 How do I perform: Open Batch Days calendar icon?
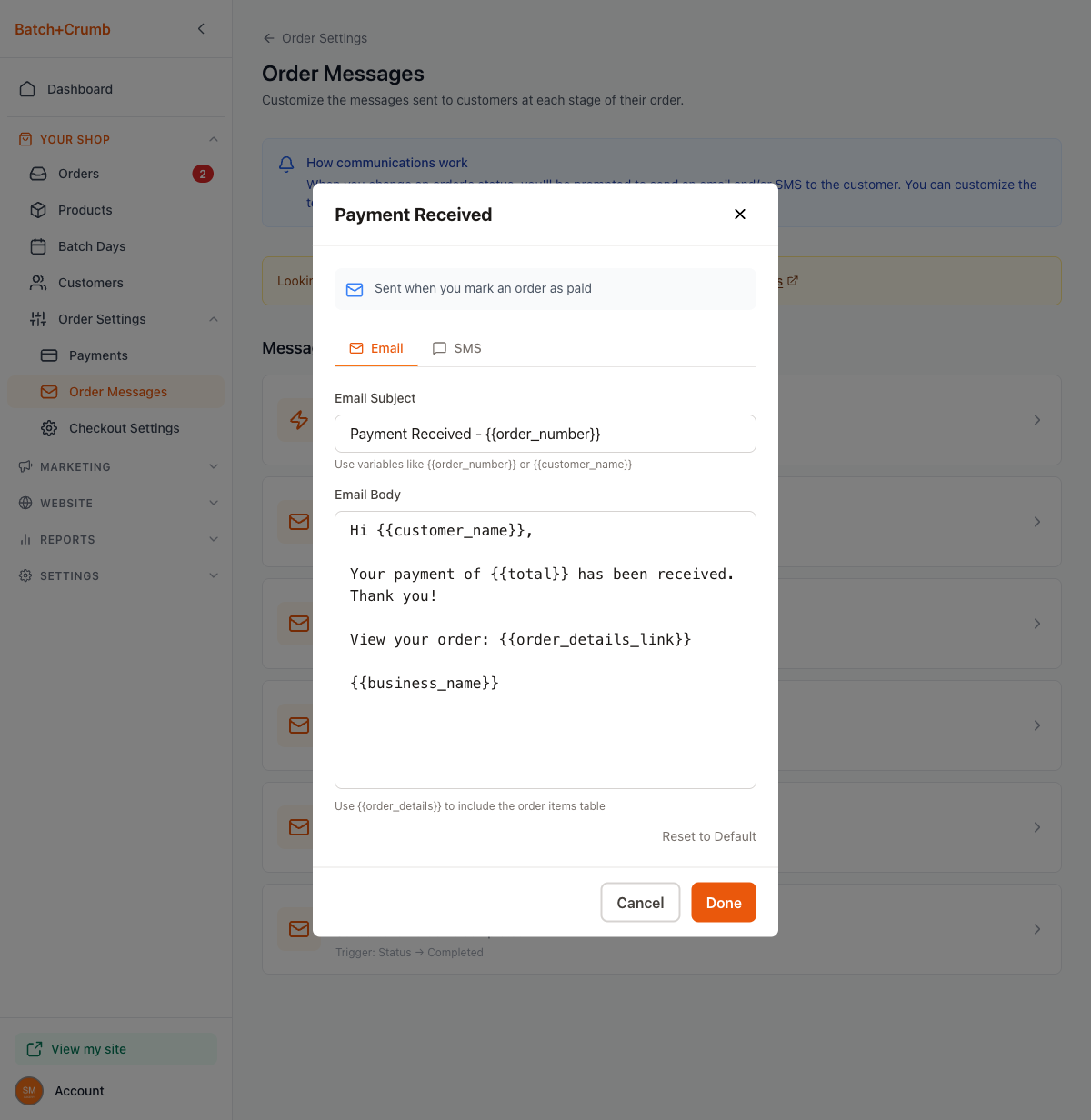pyautogui.click(x=38, y=246)
